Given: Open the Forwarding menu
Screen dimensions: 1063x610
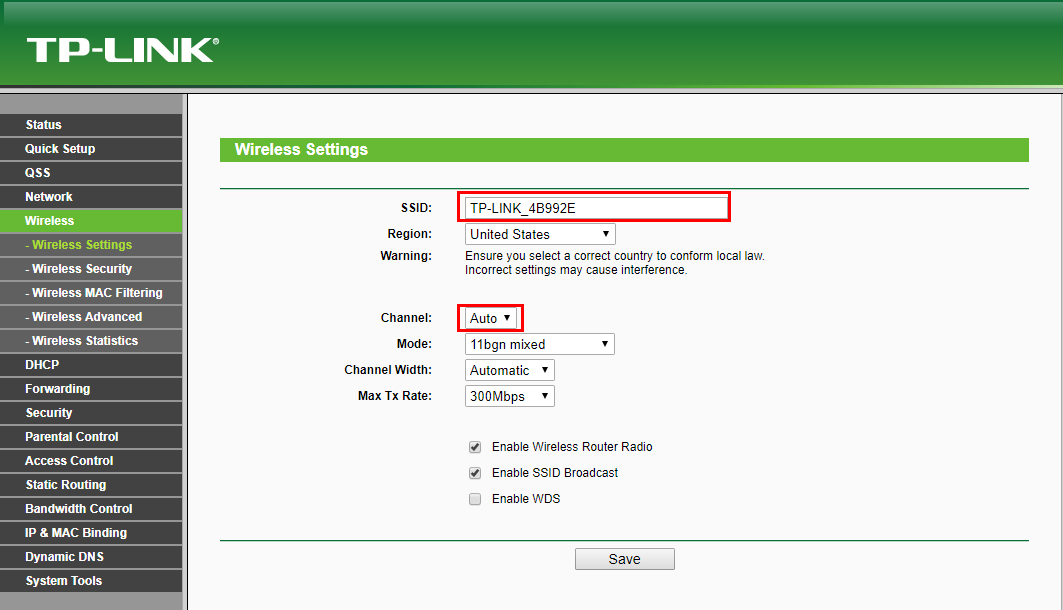Looking at the screenshot, I should tap(91, 389).
